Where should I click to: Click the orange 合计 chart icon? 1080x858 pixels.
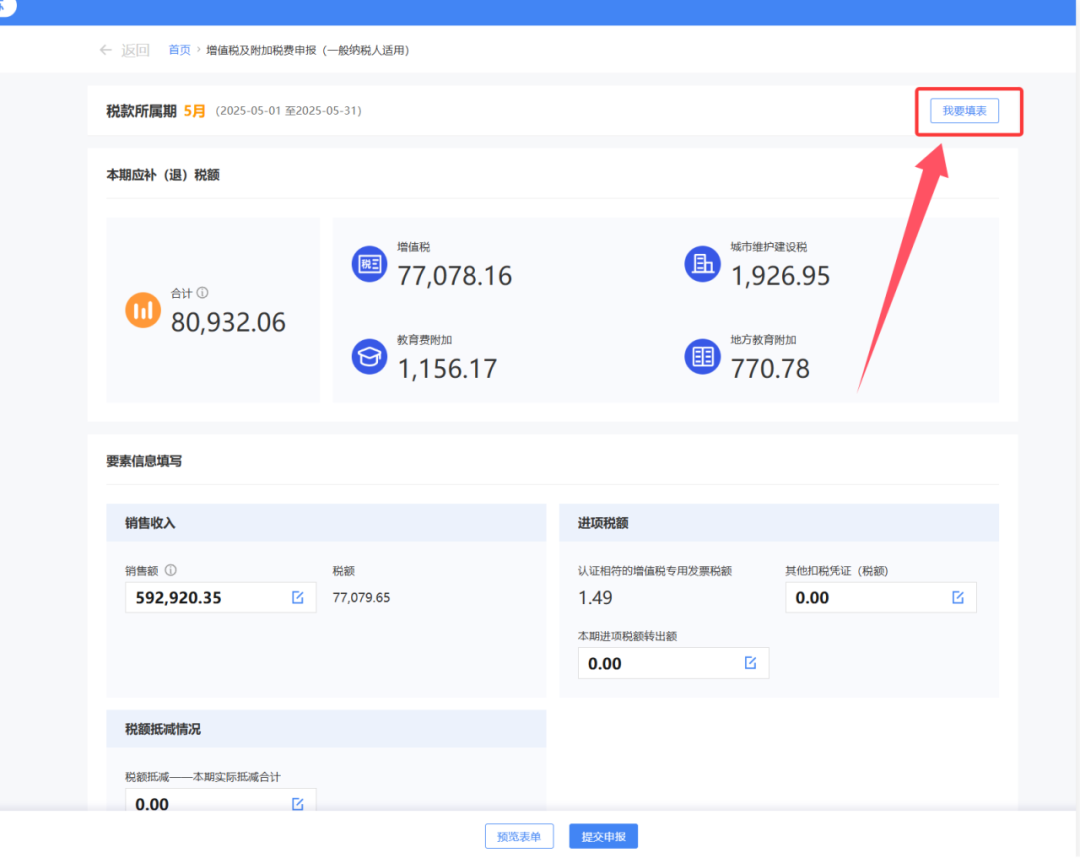143,310
